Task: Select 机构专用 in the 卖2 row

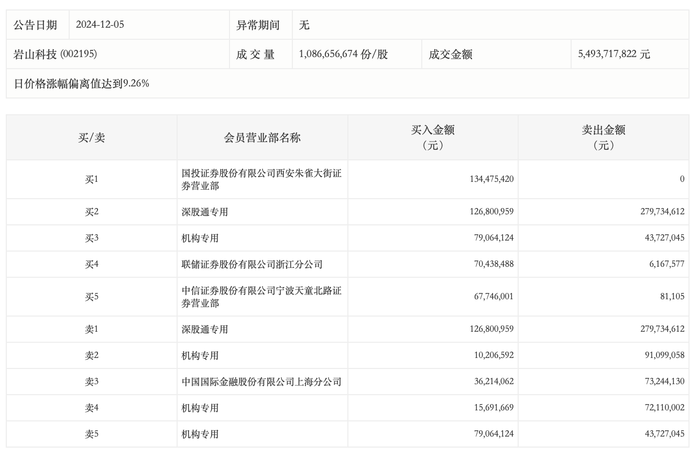Action: 200,356
